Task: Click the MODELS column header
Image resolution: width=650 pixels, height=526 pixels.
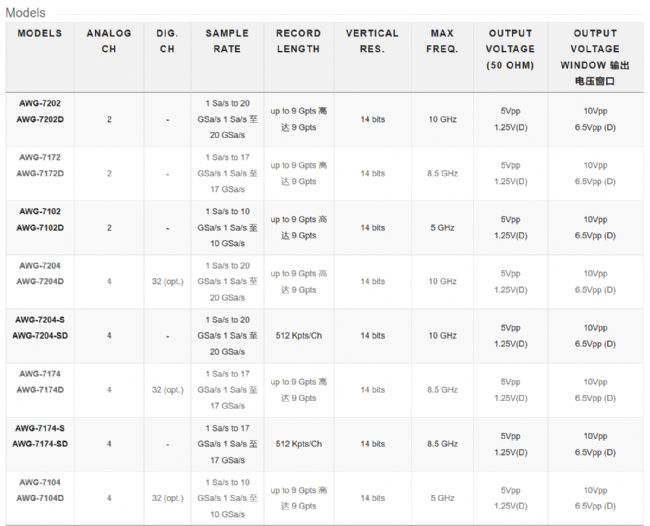Action: 40,33
